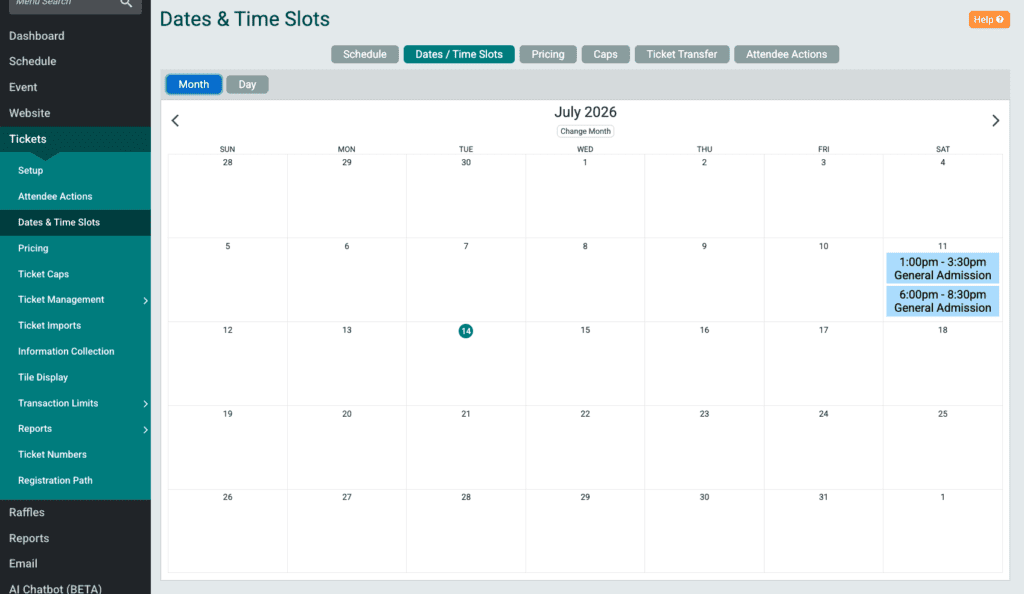Viewport: 1024px width, 594px height.
Task: Open the Pricing tab at top
Action: (x=547, y=54)
